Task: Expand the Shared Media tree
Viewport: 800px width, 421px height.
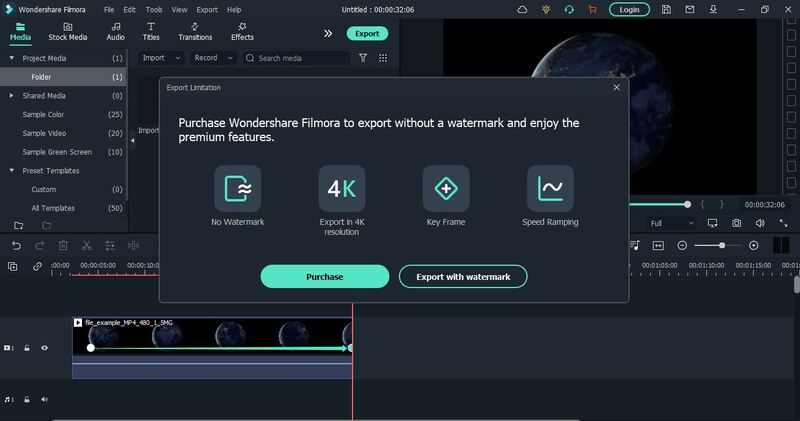Action: click(x=11, y=95)
